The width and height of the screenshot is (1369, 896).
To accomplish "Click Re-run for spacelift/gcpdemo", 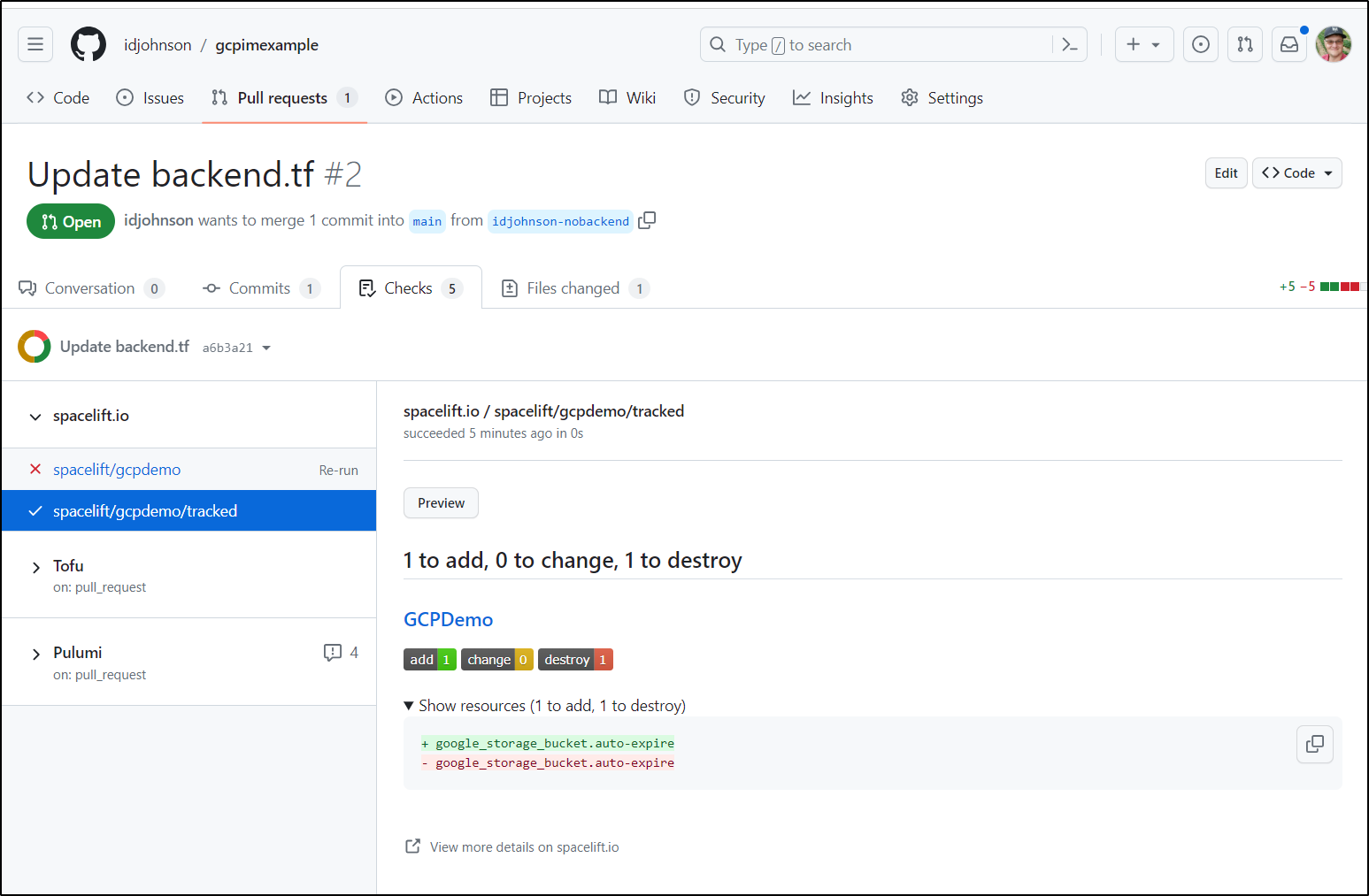I will click(x=338, y=471).
